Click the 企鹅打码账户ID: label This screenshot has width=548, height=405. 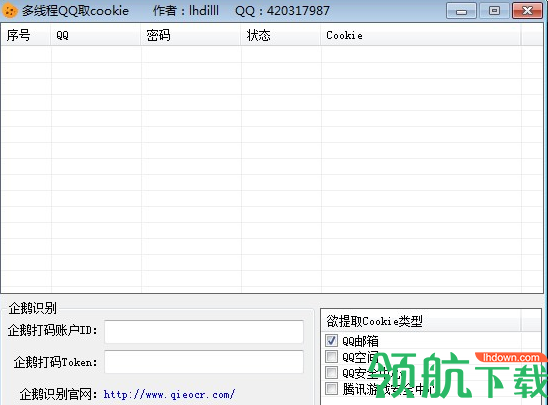click(53, 330)
